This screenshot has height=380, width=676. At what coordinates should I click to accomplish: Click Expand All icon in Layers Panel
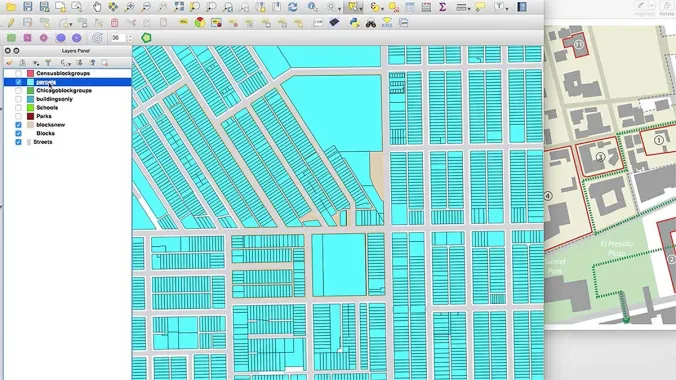(x=79, y=63)
